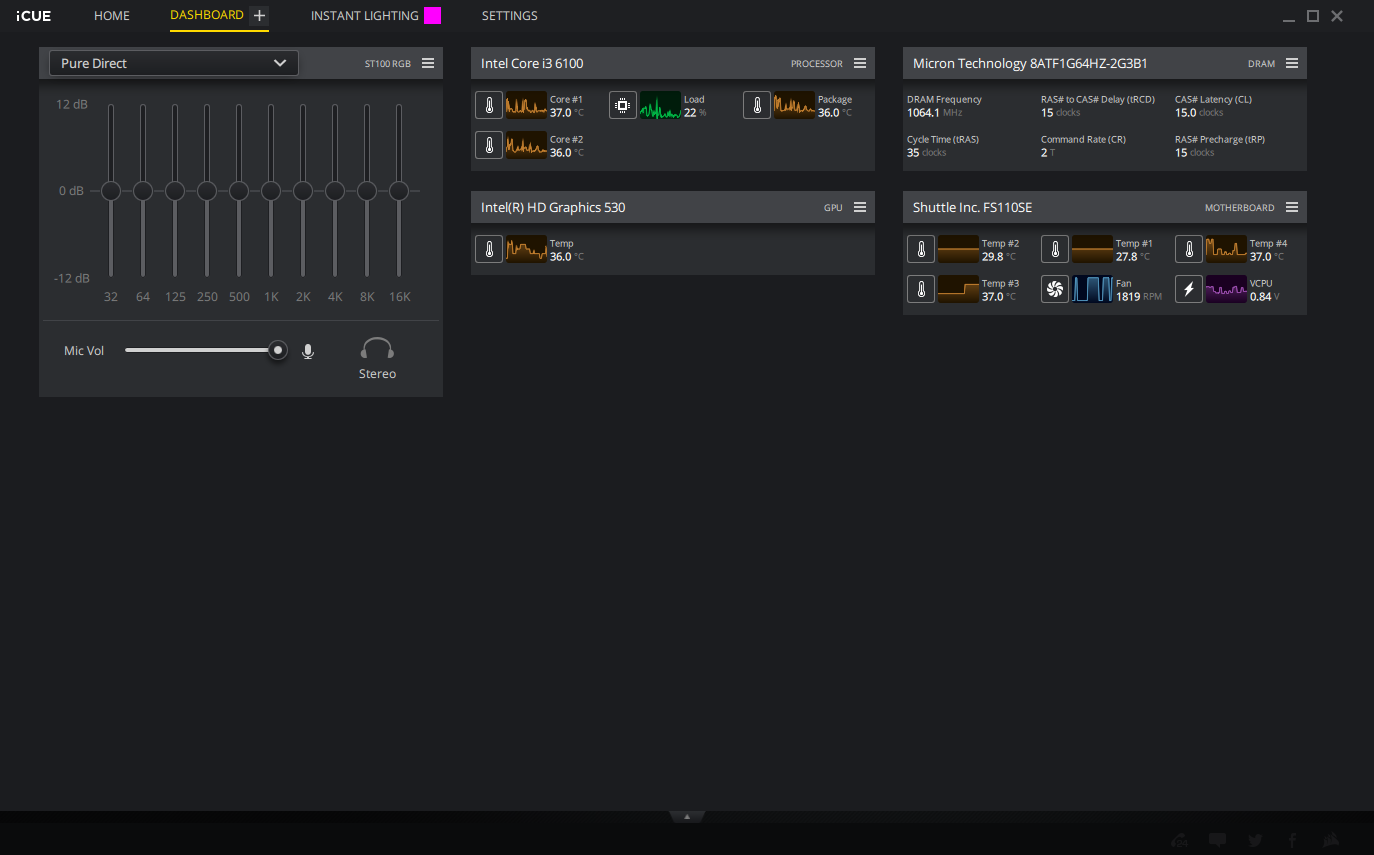This screenshot has width=1374, height=855.
Task: Click the 32 Hz equalizer slider knob
Action: 111,190
